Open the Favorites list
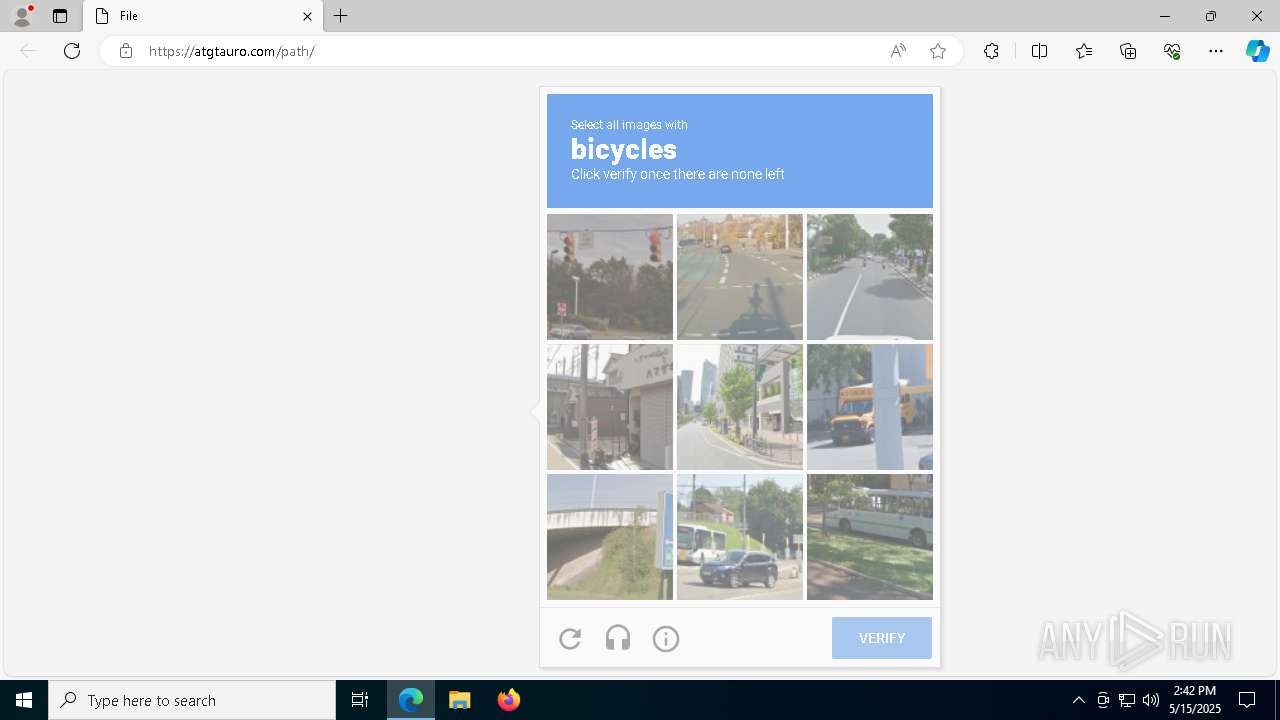The image size is (1280, 720). (x=1084, y=51)
